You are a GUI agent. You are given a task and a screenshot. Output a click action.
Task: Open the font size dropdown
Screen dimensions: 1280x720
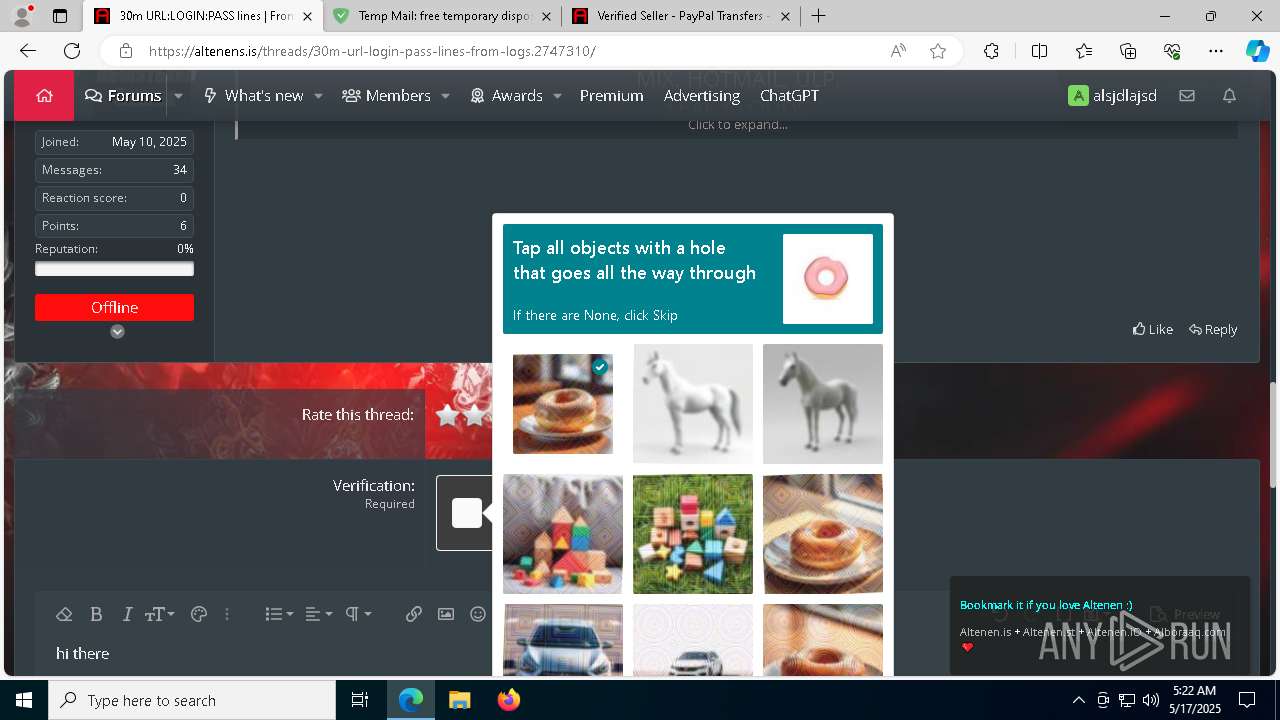click(160, 614)
